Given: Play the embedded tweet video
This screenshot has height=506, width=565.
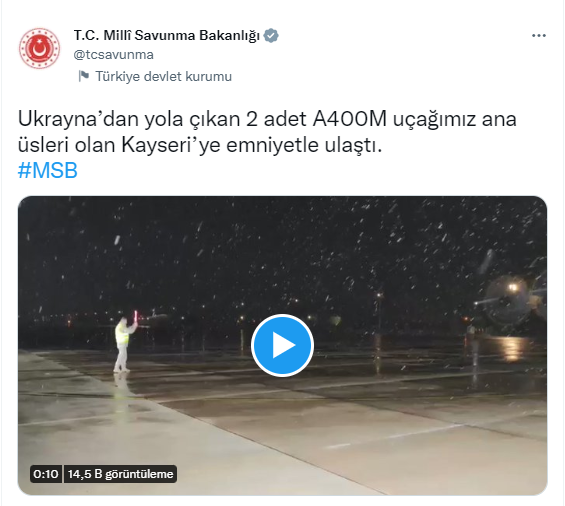Looking at the screenshot, I should coord(282,345).
